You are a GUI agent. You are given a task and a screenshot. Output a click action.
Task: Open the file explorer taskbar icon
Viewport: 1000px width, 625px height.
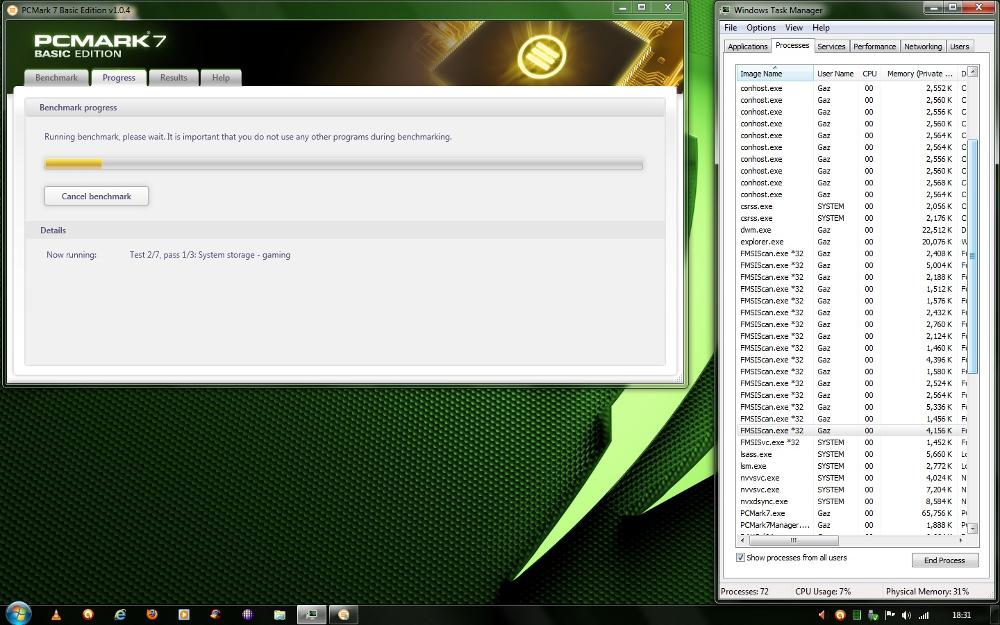pos(279,614)
